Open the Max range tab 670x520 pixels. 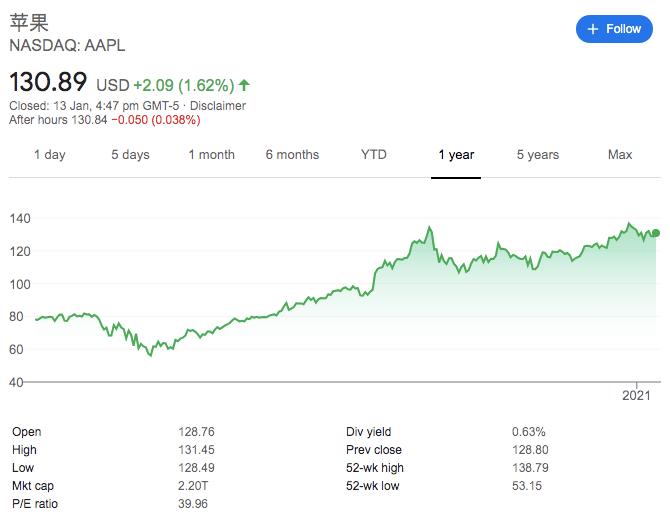[x=620, y=154]
